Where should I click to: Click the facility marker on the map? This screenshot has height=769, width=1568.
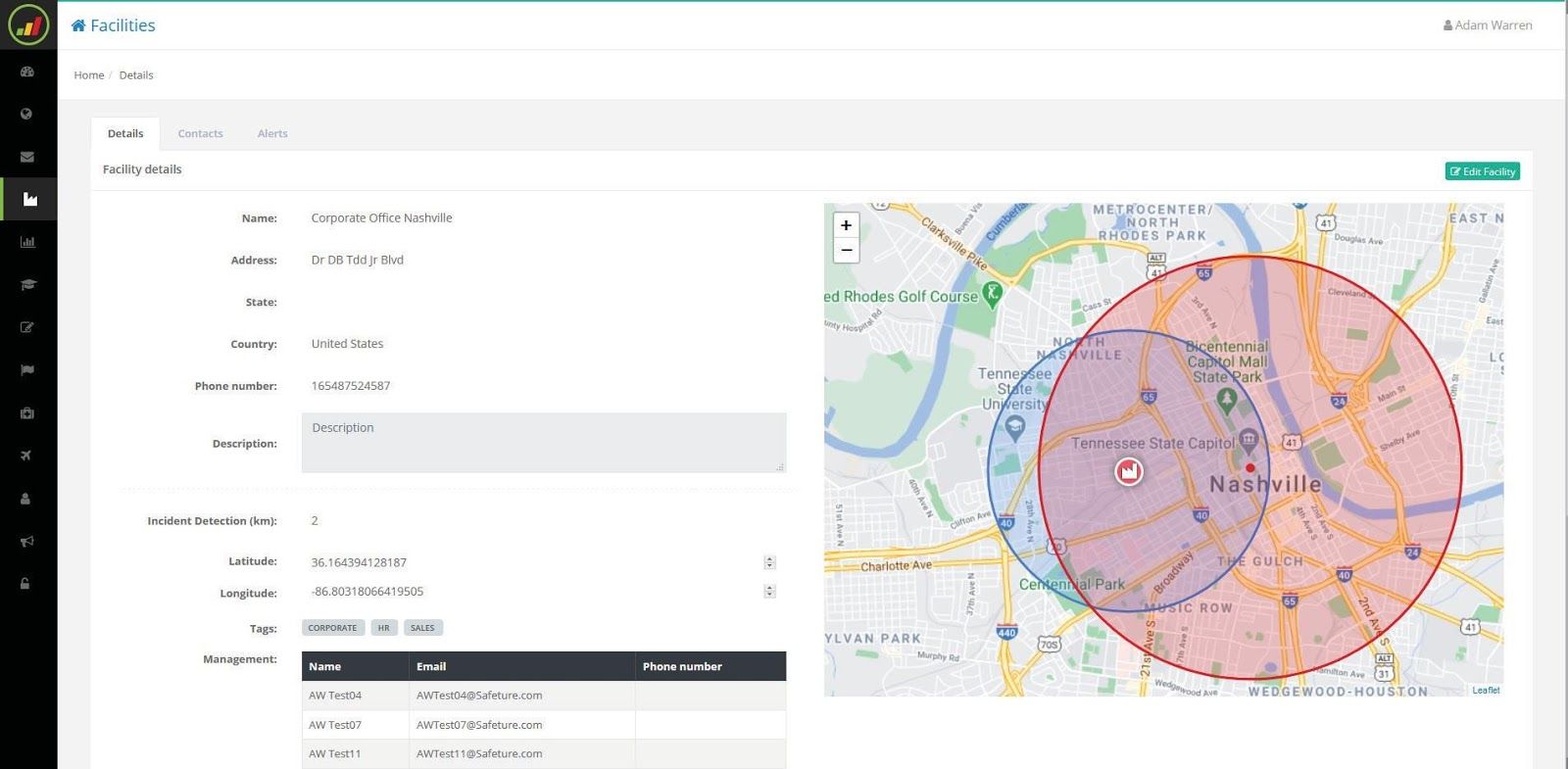(1129, 472)
